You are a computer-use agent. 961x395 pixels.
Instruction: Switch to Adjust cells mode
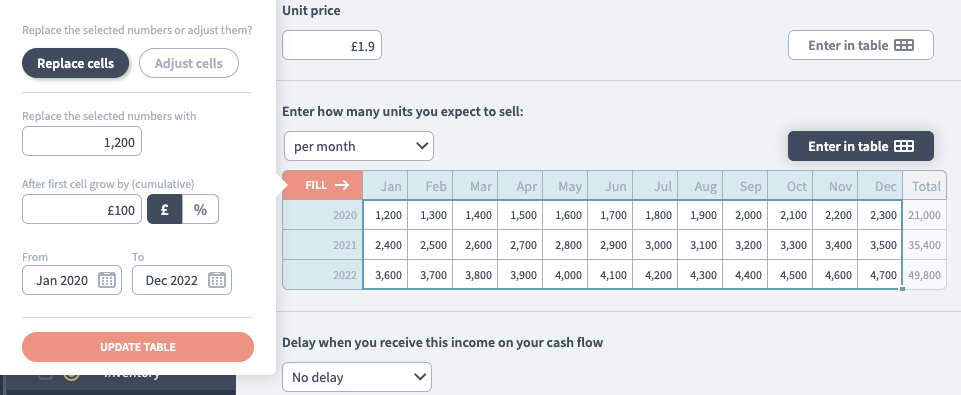pyautogui.click(x=189, y=63)
